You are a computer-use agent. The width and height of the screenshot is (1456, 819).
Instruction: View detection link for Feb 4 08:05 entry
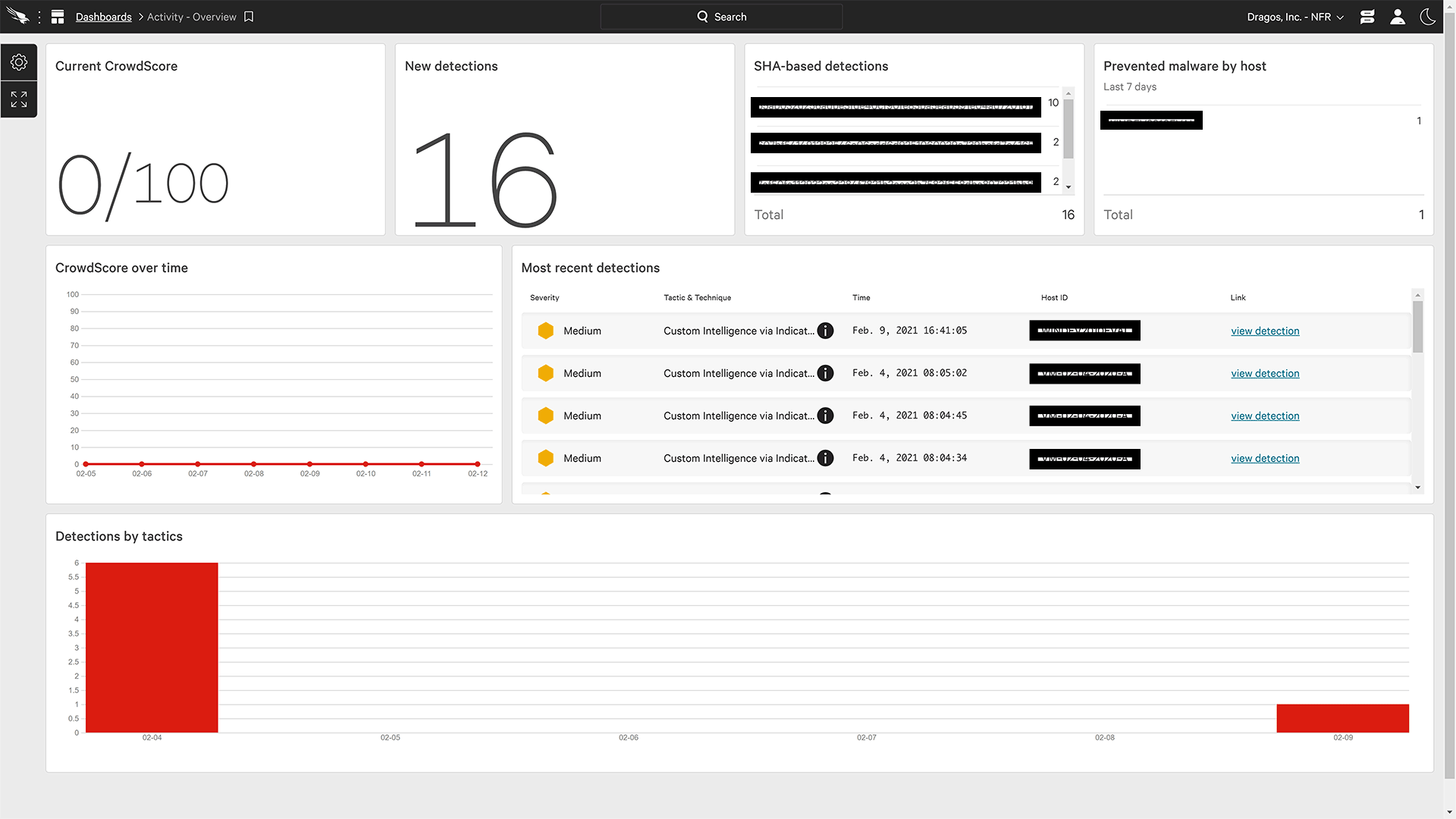pos(1265,373)
